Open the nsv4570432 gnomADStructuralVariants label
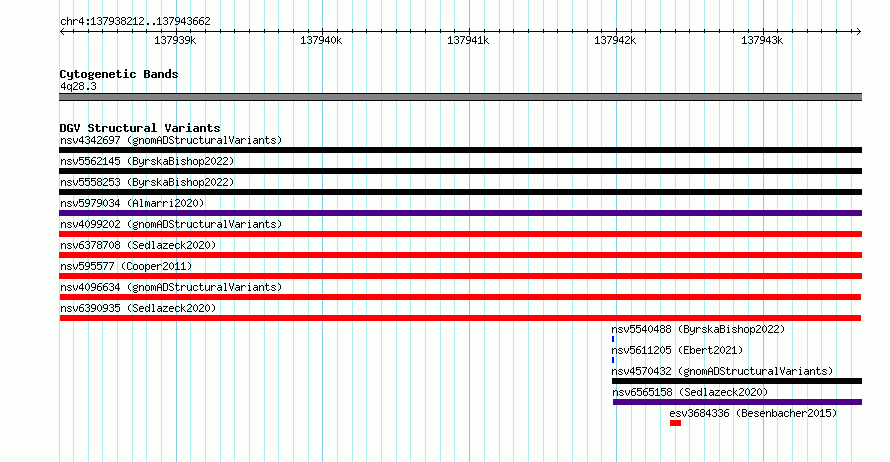 click(722, 371)
